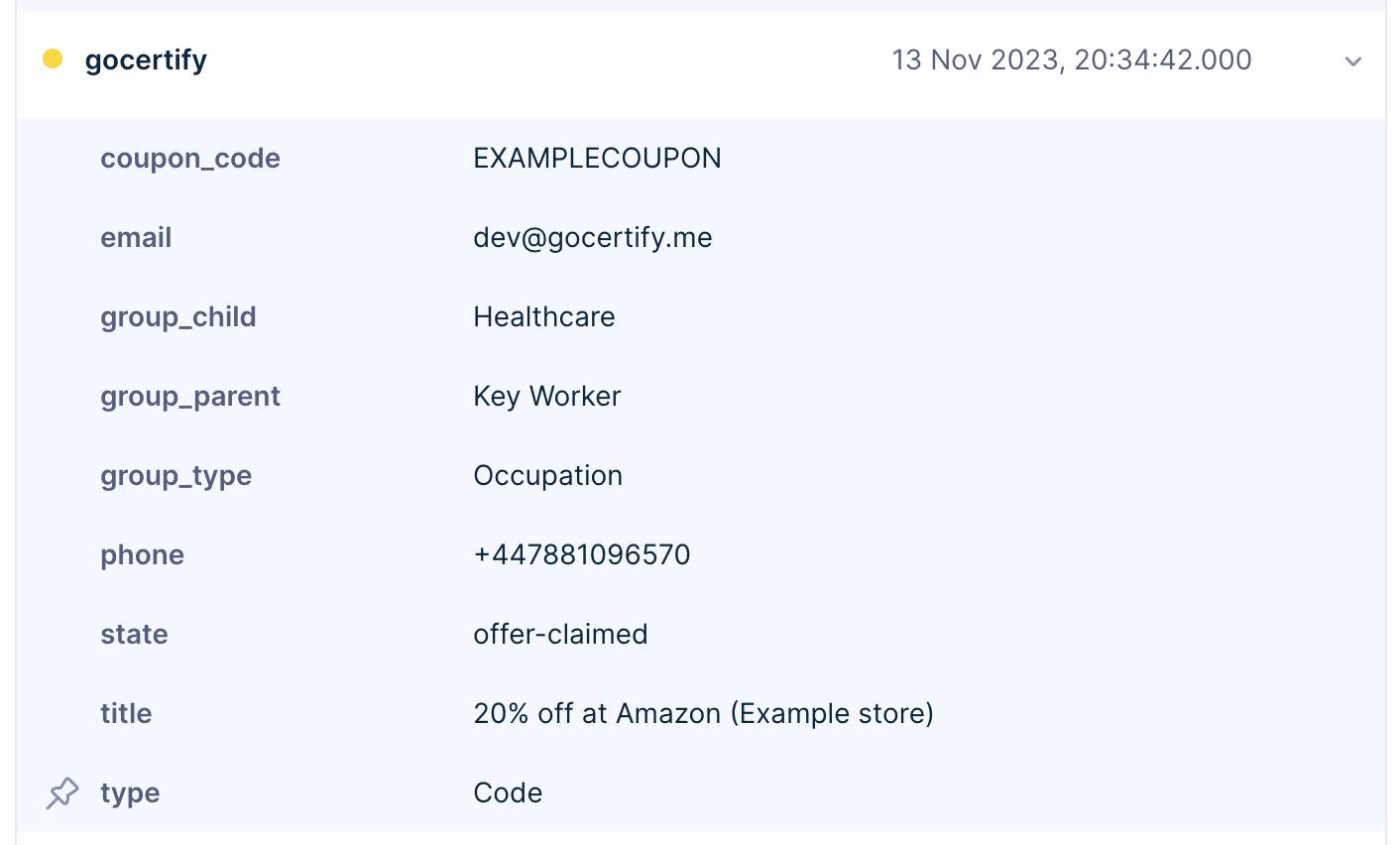Click the Healthcare value
Viewport: 1400px width, 845px height.
[544, 317]
